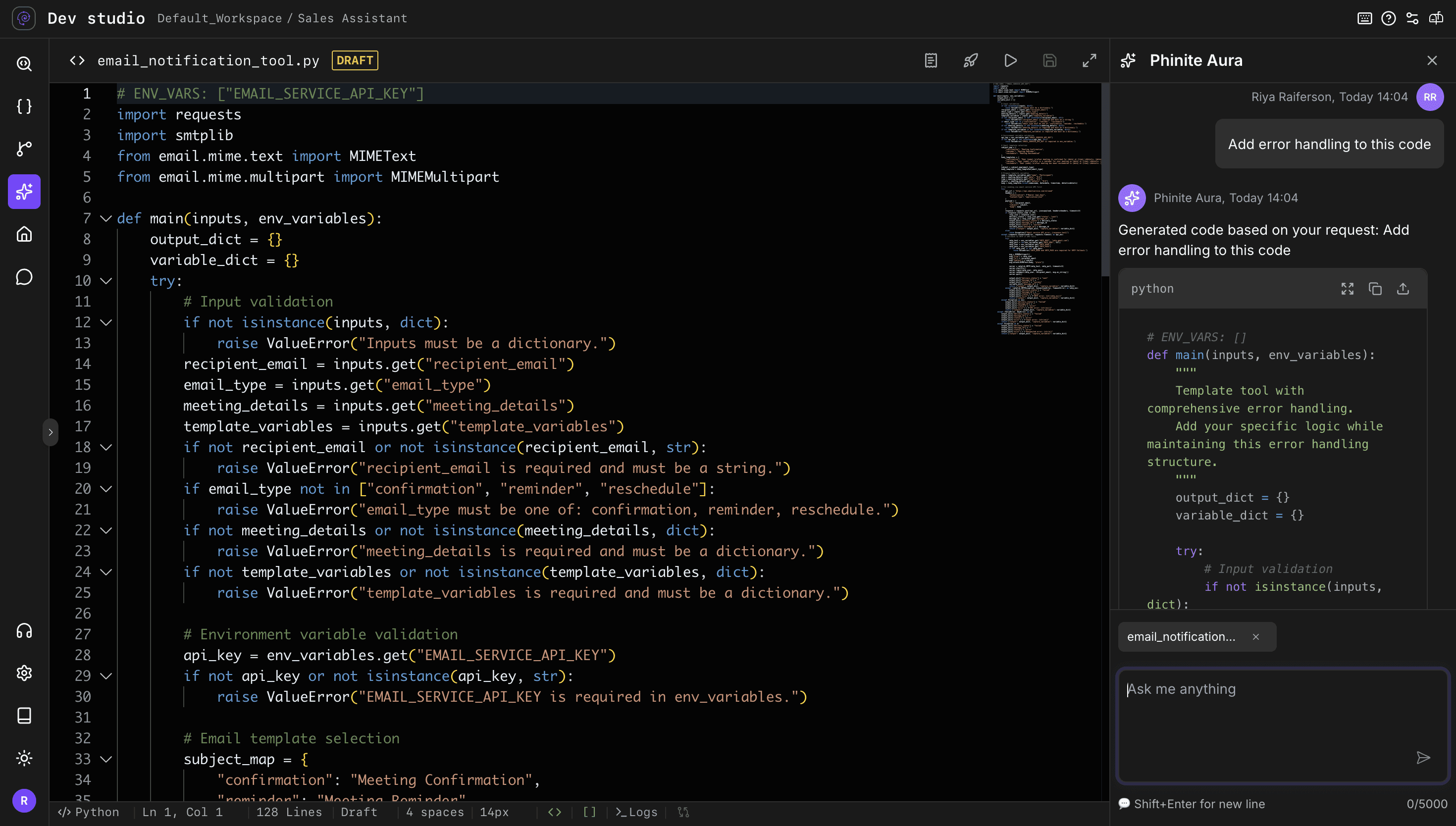Screen dimensions: 1456x826
Task: Select the Phinite Aura sparkle icon in sidebar
Action: click(24, 192)
